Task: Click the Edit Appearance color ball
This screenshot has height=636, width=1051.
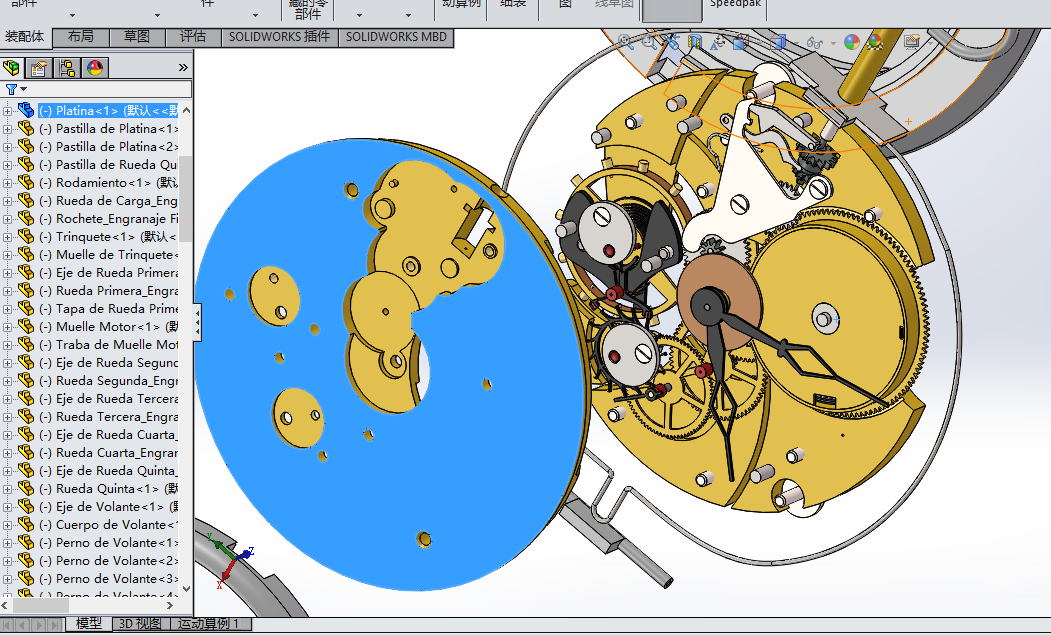Action: 851,42
